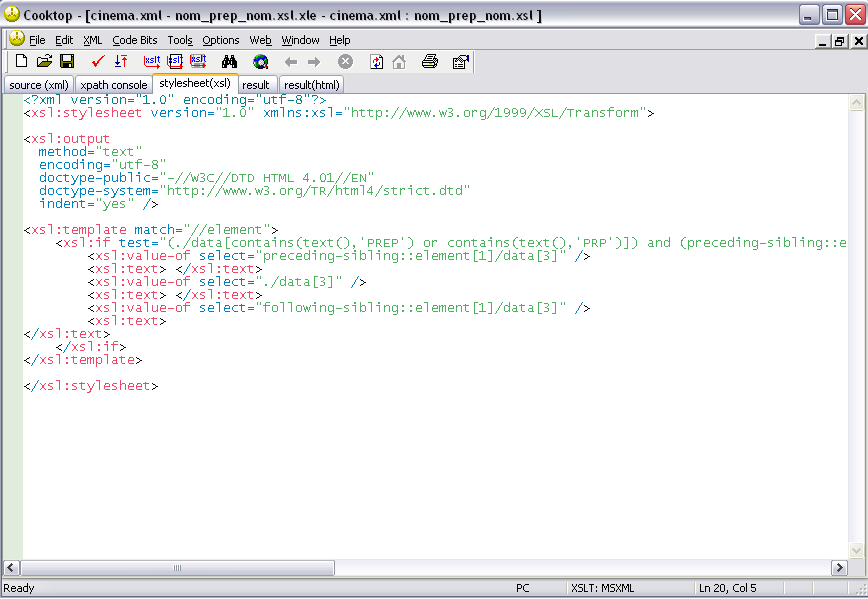
Task: Click the encoding="utf-8" attribute line under xsl:output
Action: 102,165
